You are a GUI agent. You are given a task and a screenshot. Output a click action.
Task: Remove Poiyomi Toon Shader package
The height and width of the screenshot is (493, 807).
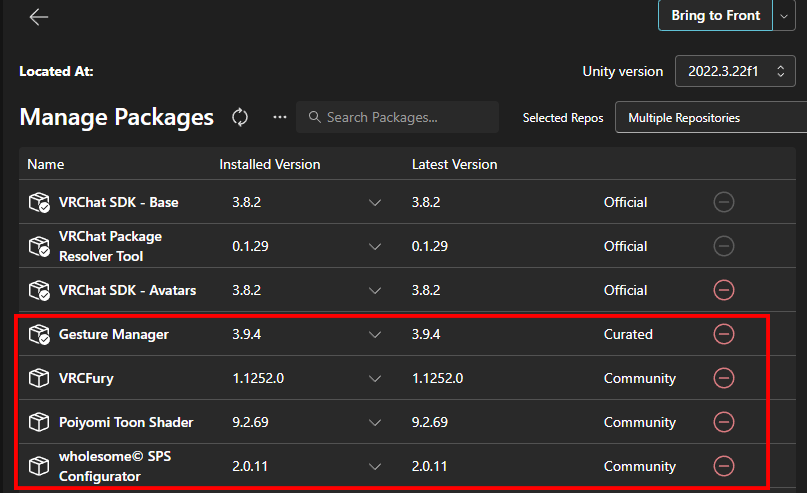724,422
